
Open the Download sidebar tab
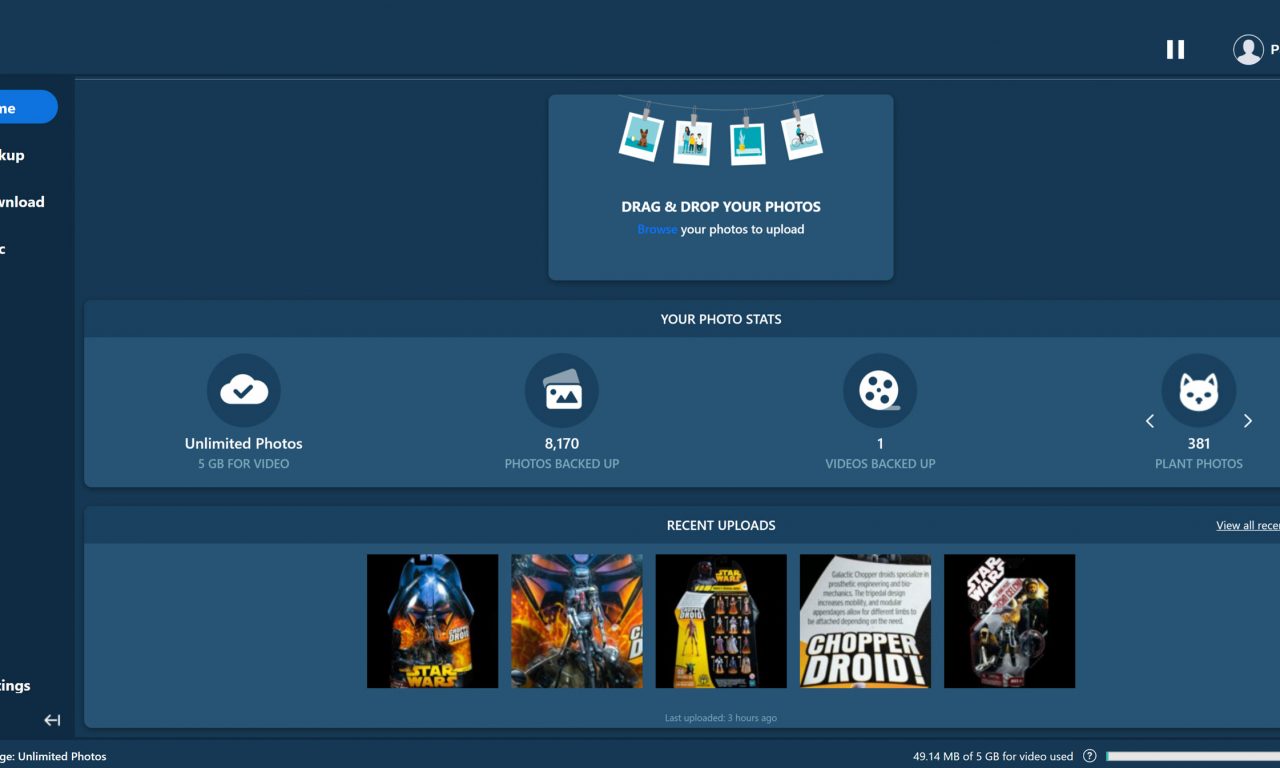click(x=22, y=202)
